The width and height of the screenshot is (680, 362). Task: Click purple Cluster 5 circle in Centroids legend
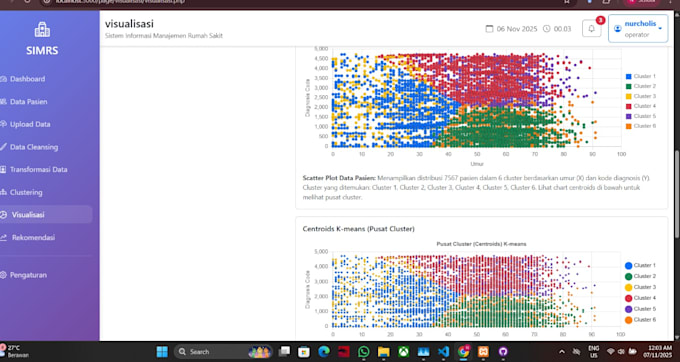[x=628, y=309]
